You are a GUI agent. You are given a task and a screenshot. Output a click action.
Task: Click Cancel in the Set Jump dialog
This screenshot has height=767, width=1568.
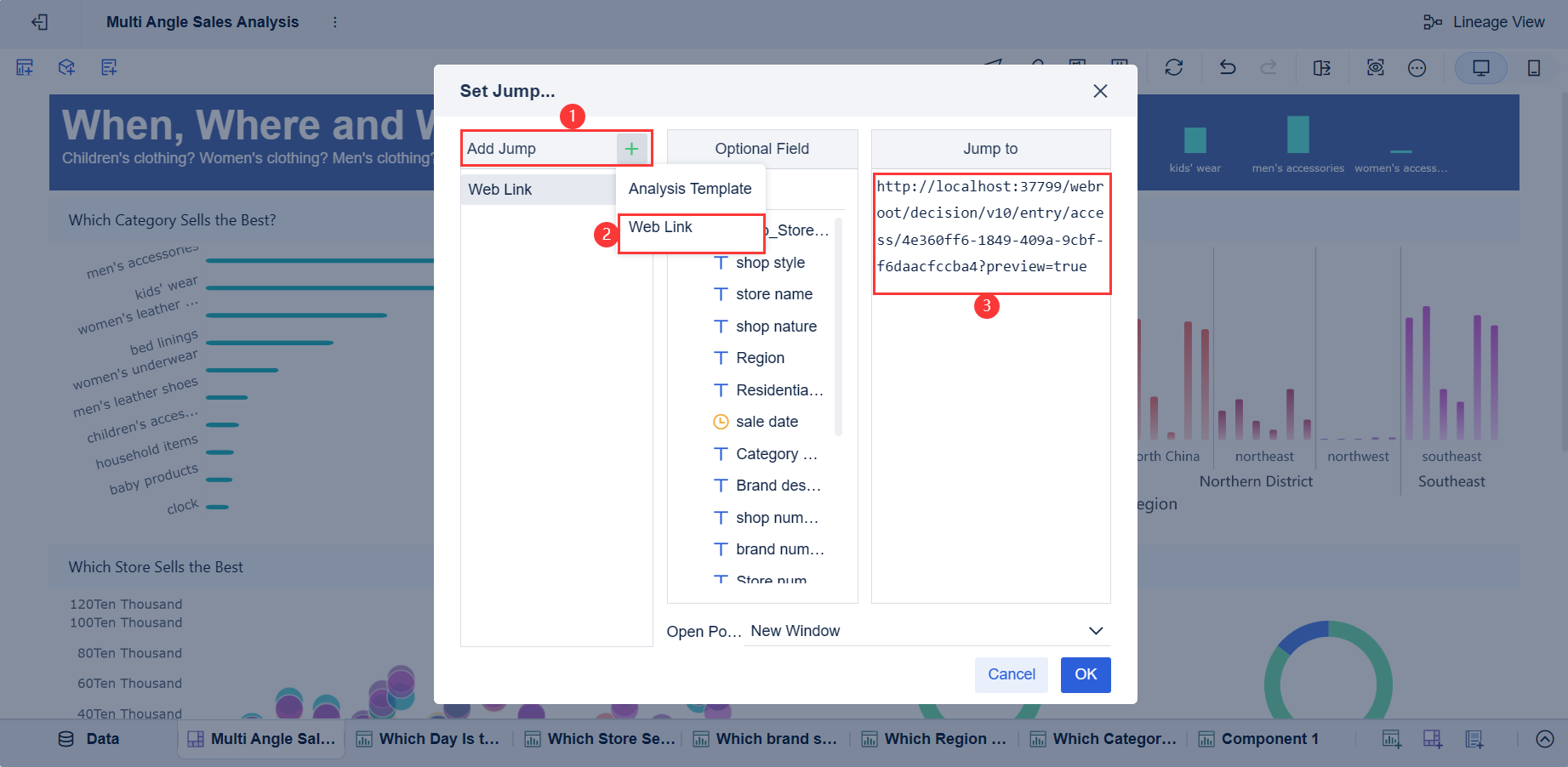click(x=1011, y=674)
